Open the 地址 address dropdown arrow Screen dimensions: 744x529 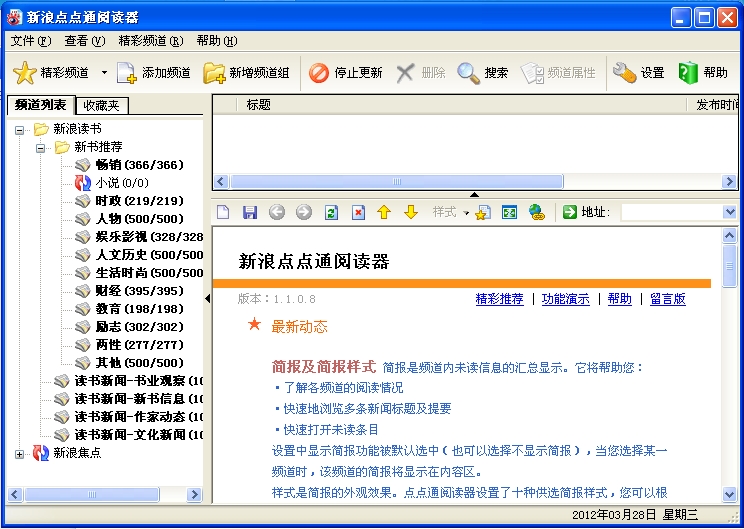coord(730,212)
